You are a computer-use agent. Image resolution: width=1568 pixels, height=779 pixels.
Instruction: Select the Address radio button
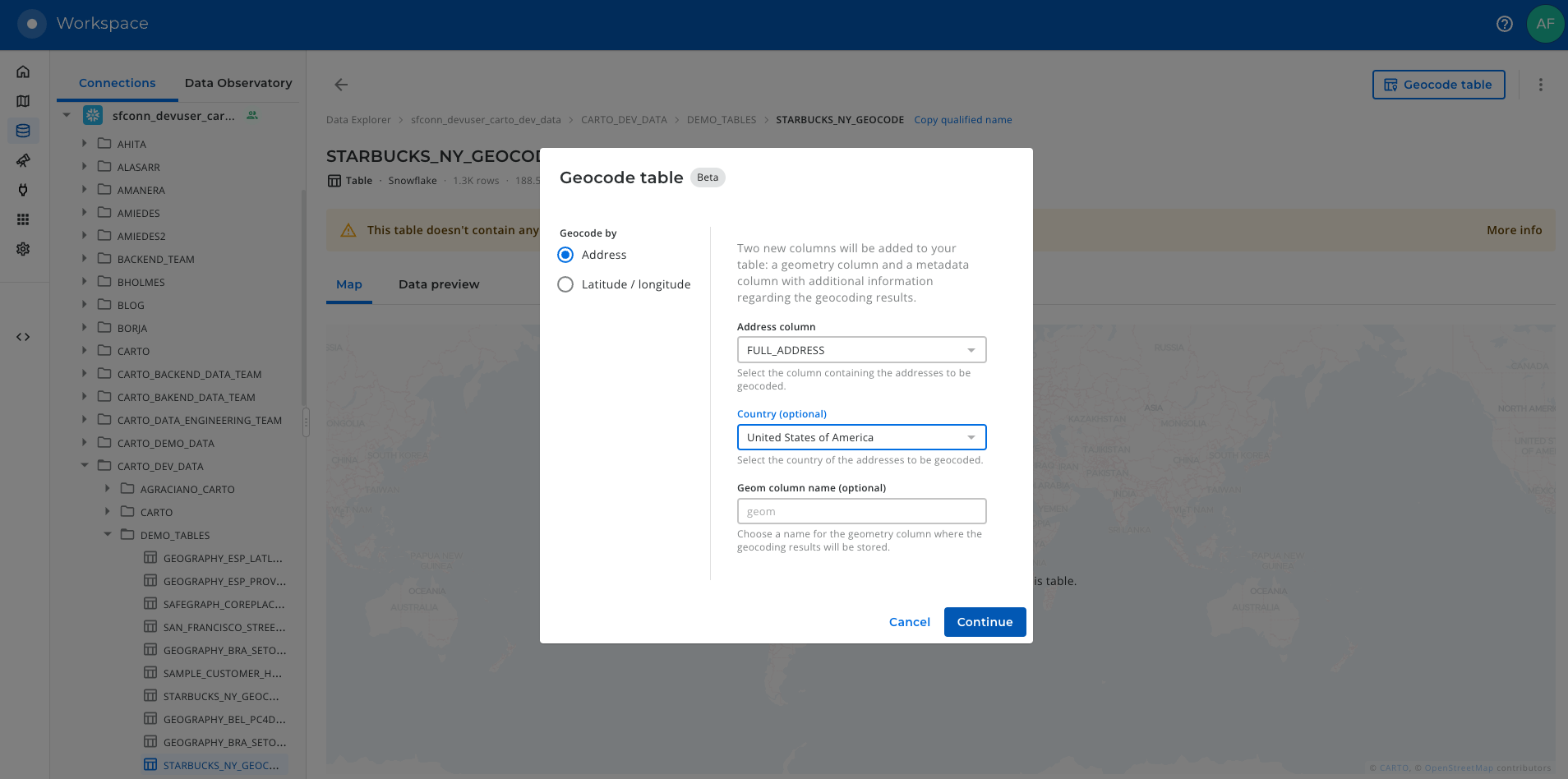[565, 255]
